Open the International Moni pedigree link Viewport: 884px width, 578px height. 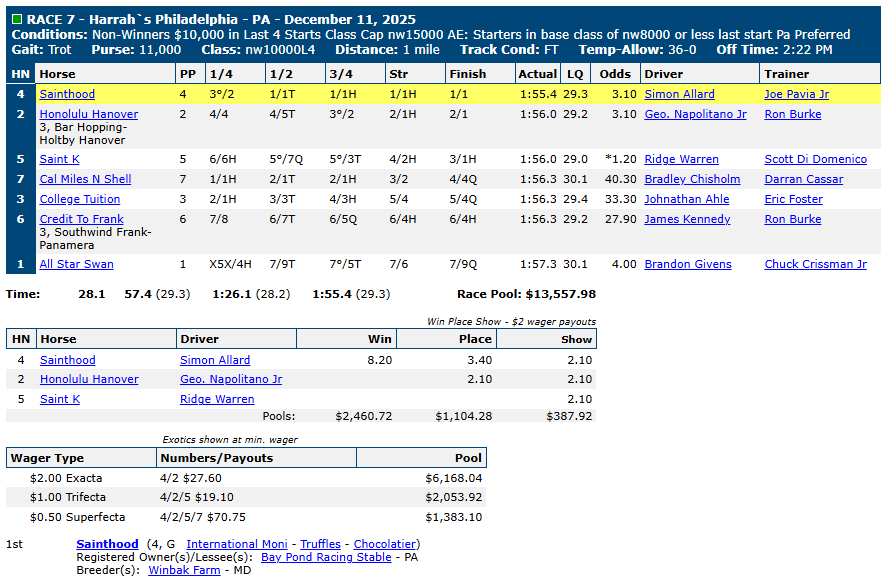pyautogui.click(x=236, y=544)
